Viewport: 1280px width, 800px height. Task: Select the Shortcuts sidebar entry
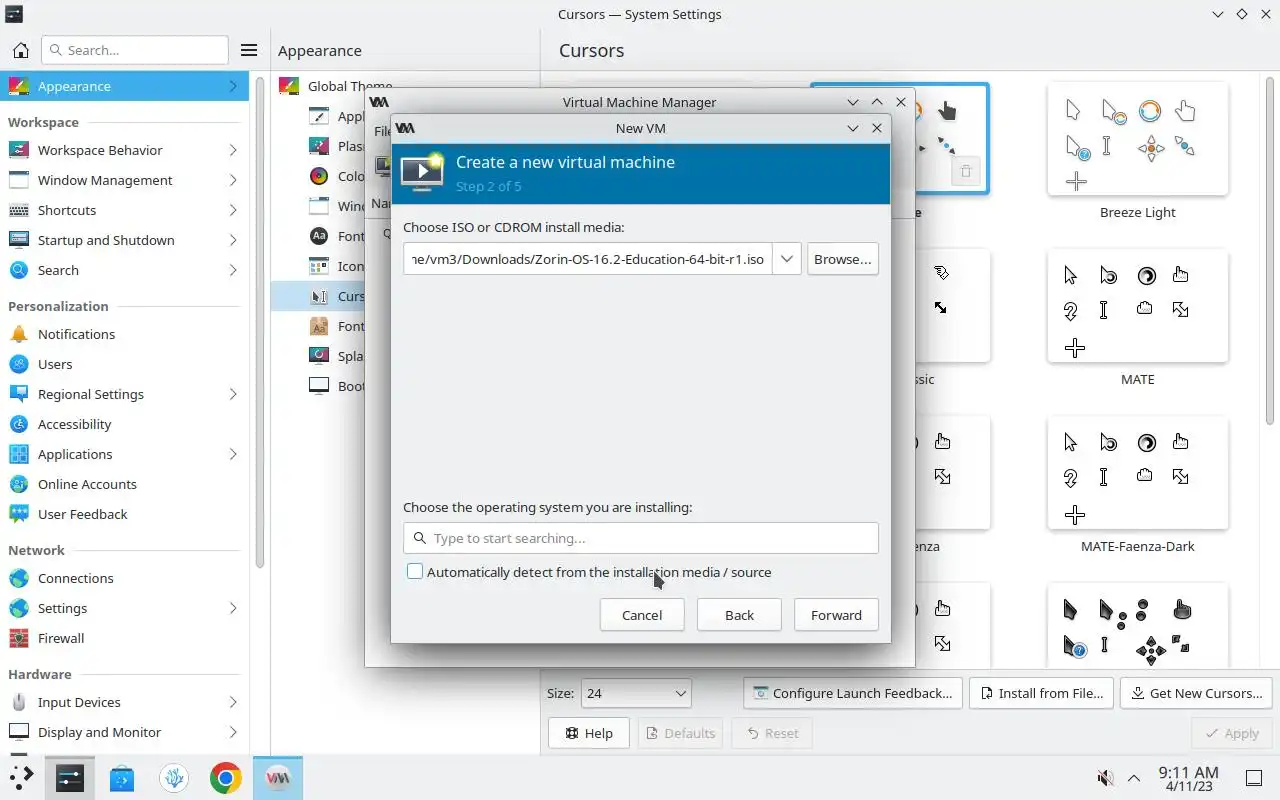125,210
